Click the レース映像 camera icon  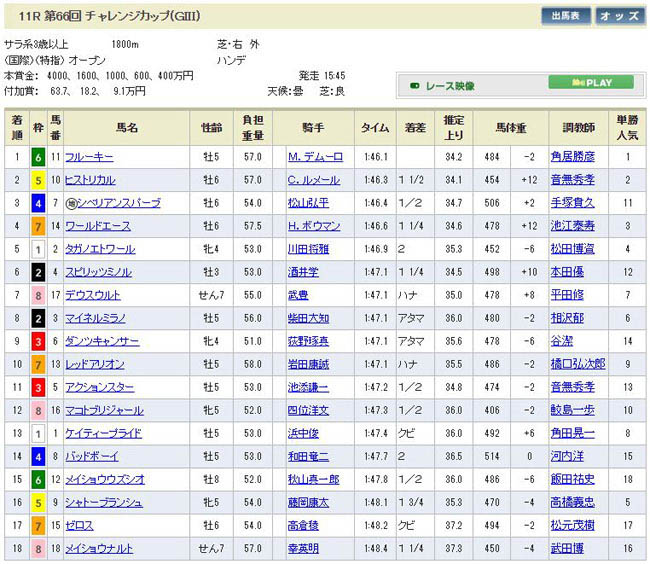415,85
